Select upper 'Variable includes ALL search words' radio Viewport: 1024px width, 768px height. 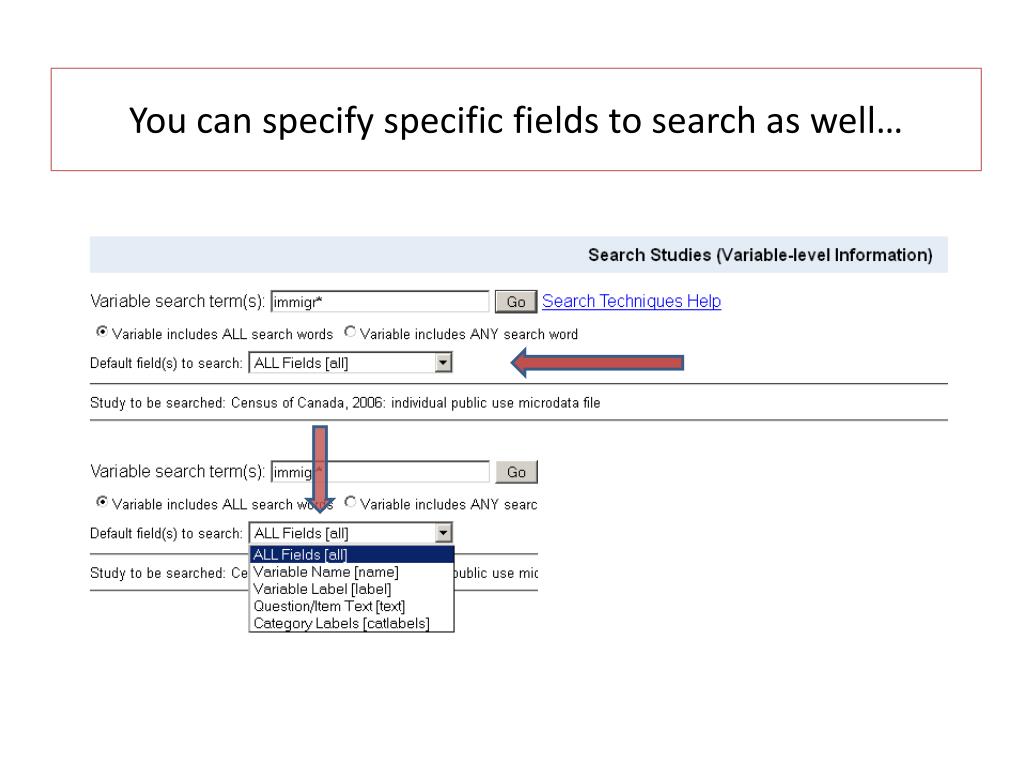(x=102, y=332)
